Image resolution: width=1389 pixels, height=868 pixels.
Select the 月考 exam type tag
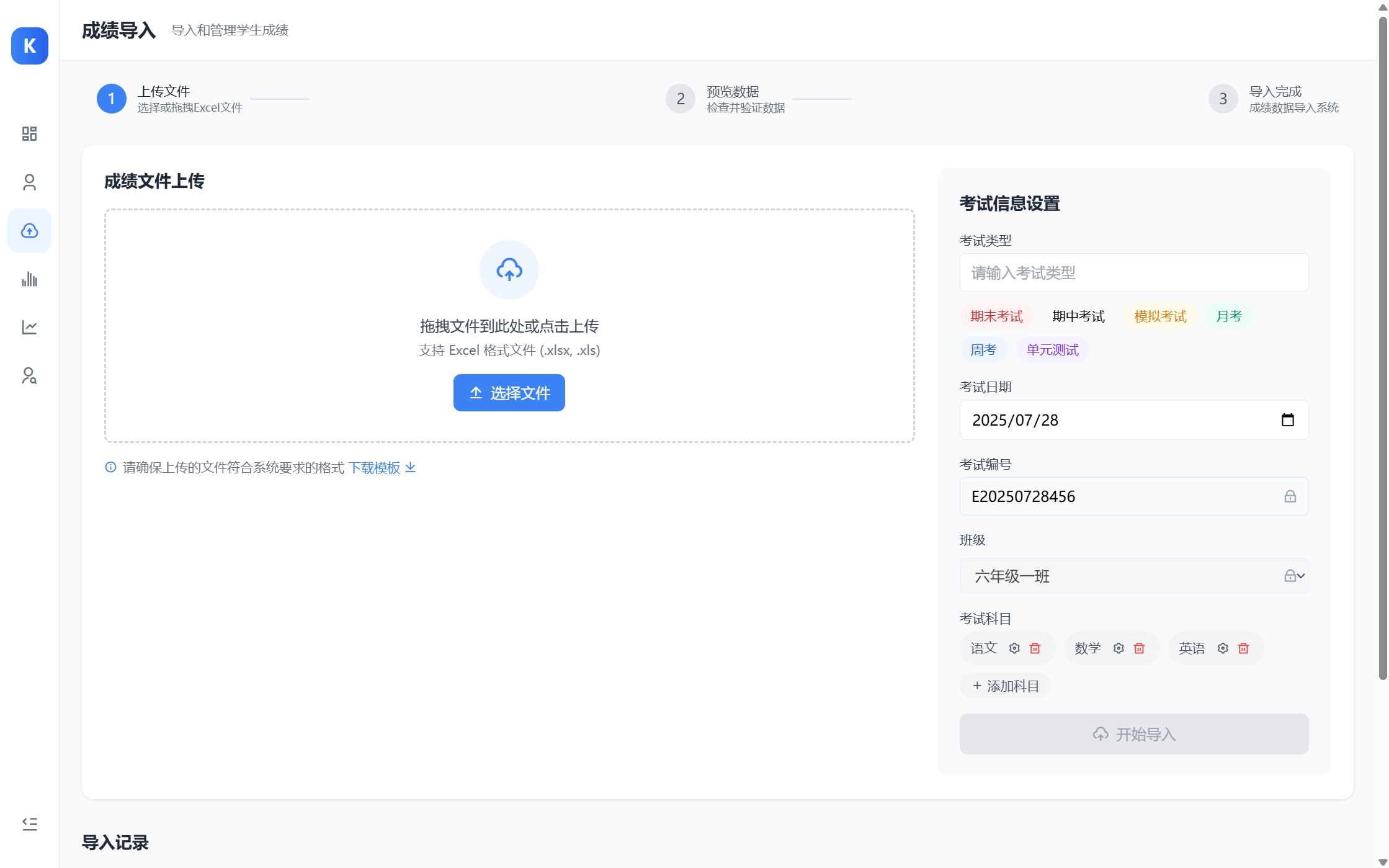tap(1229, 316)
